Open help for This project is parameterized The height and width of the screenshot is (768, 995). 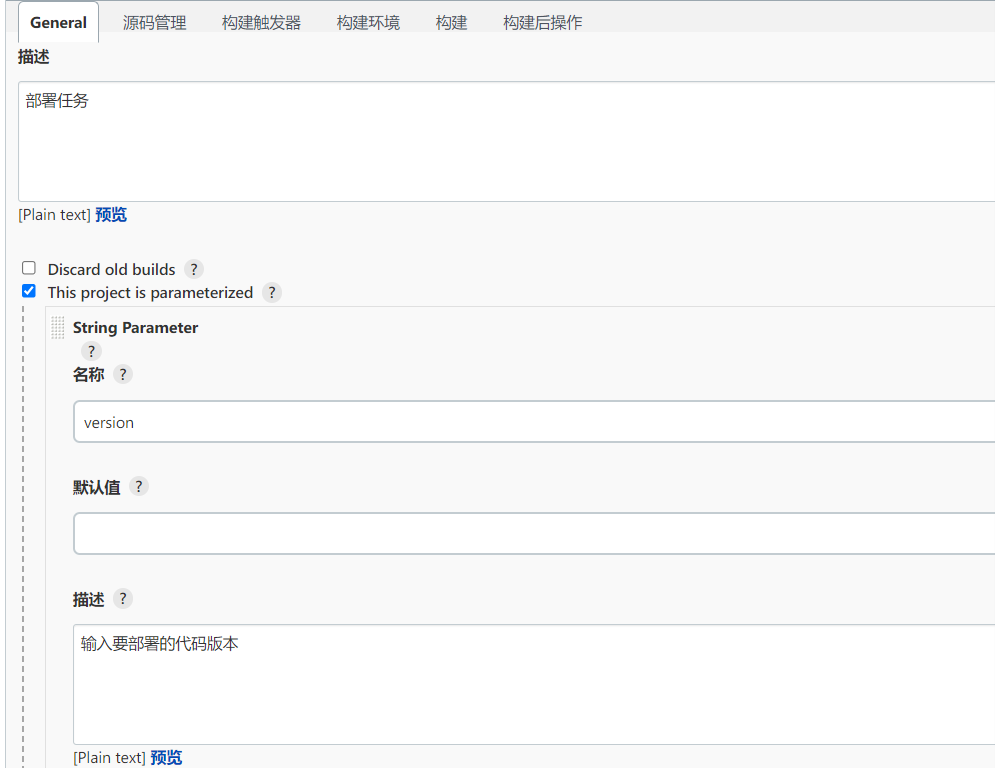[x=272, y=293]
